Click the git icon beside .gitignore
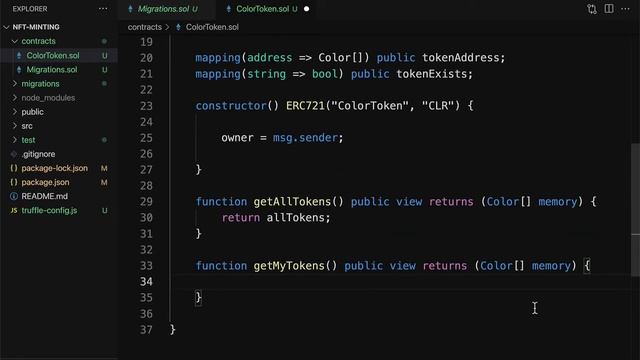Screen dimensions: 640x360 click(14, 154)
